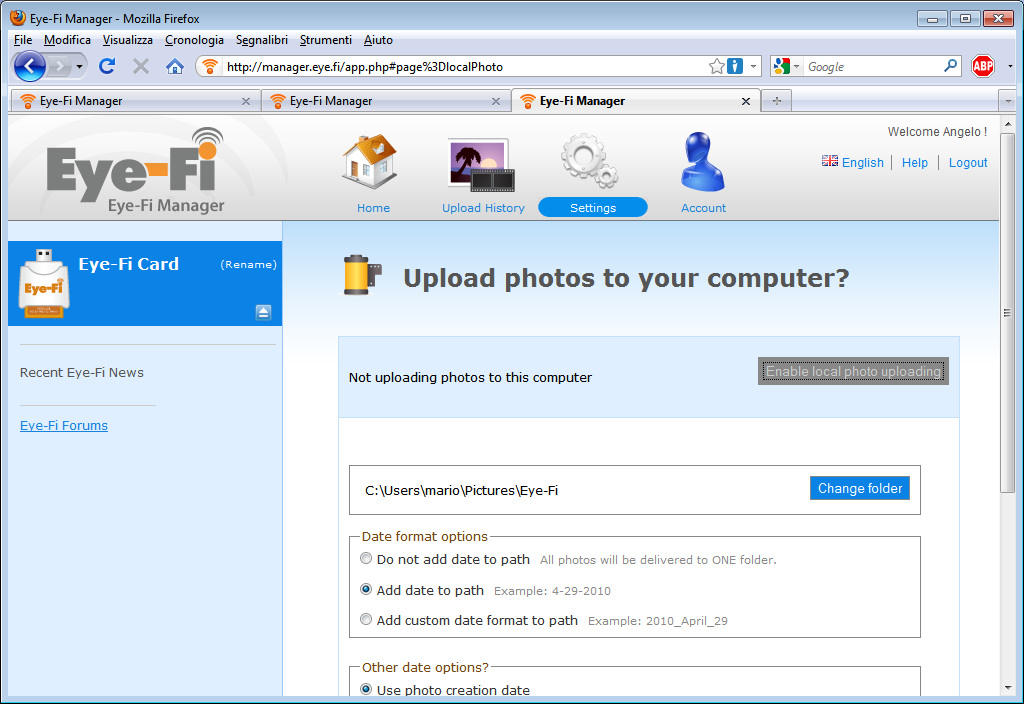Click the browser Forward arrow button

(x=59, y=66)
